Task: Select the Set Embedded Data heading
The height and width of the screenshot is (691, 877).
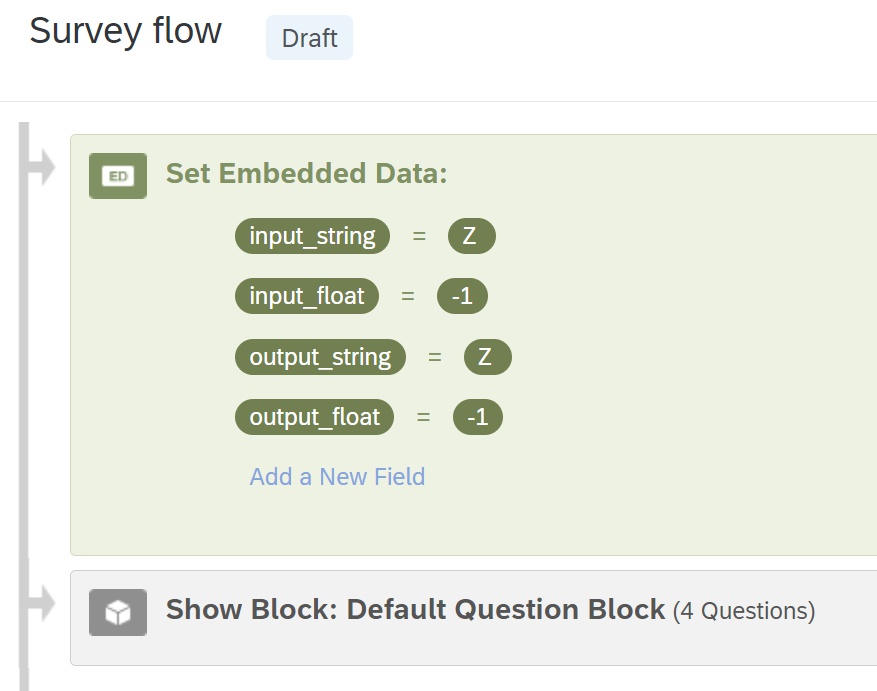Action: pos(306,173)
